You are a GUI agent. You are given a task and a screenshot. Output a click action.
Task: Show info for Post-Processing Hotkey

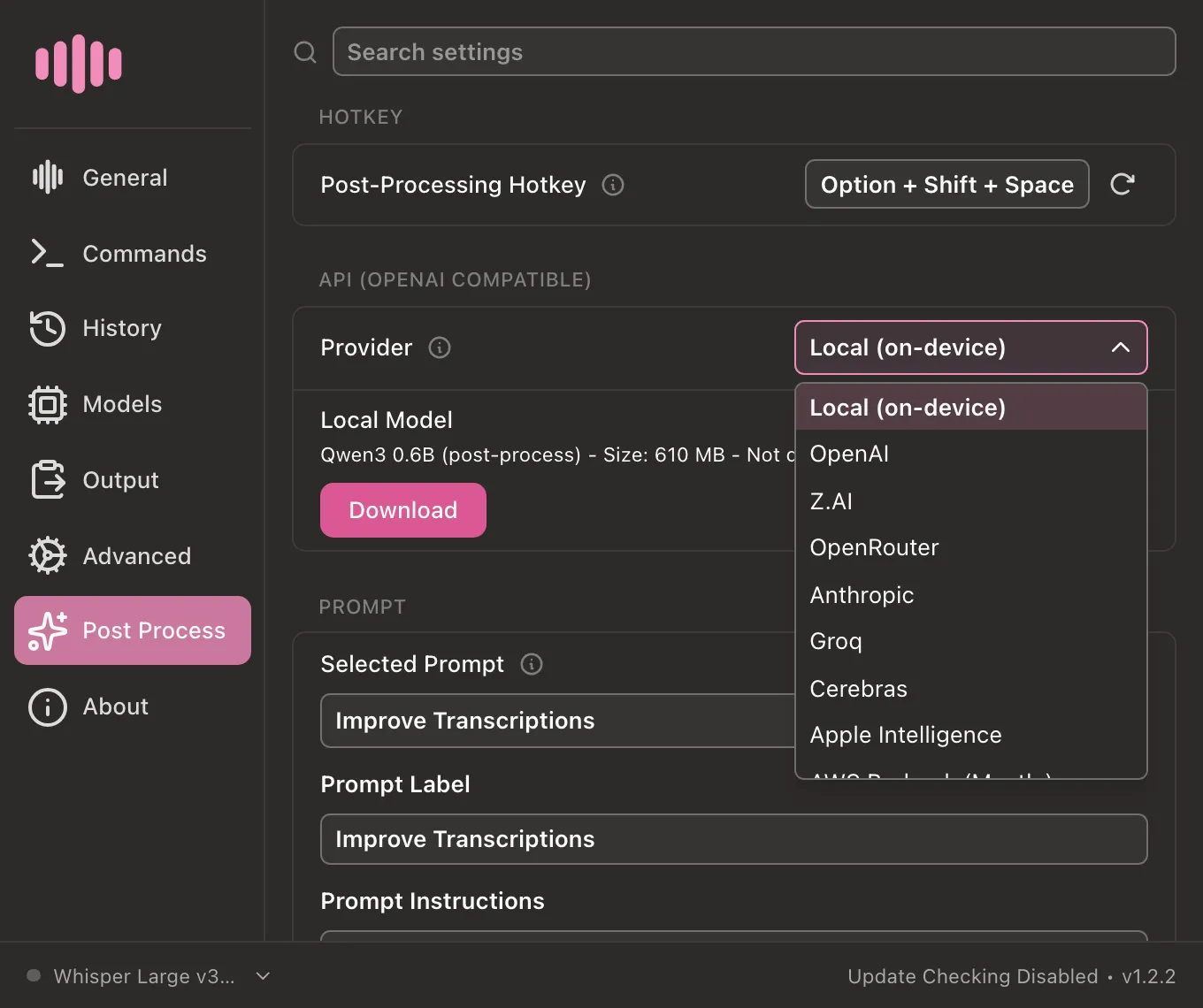613,185
